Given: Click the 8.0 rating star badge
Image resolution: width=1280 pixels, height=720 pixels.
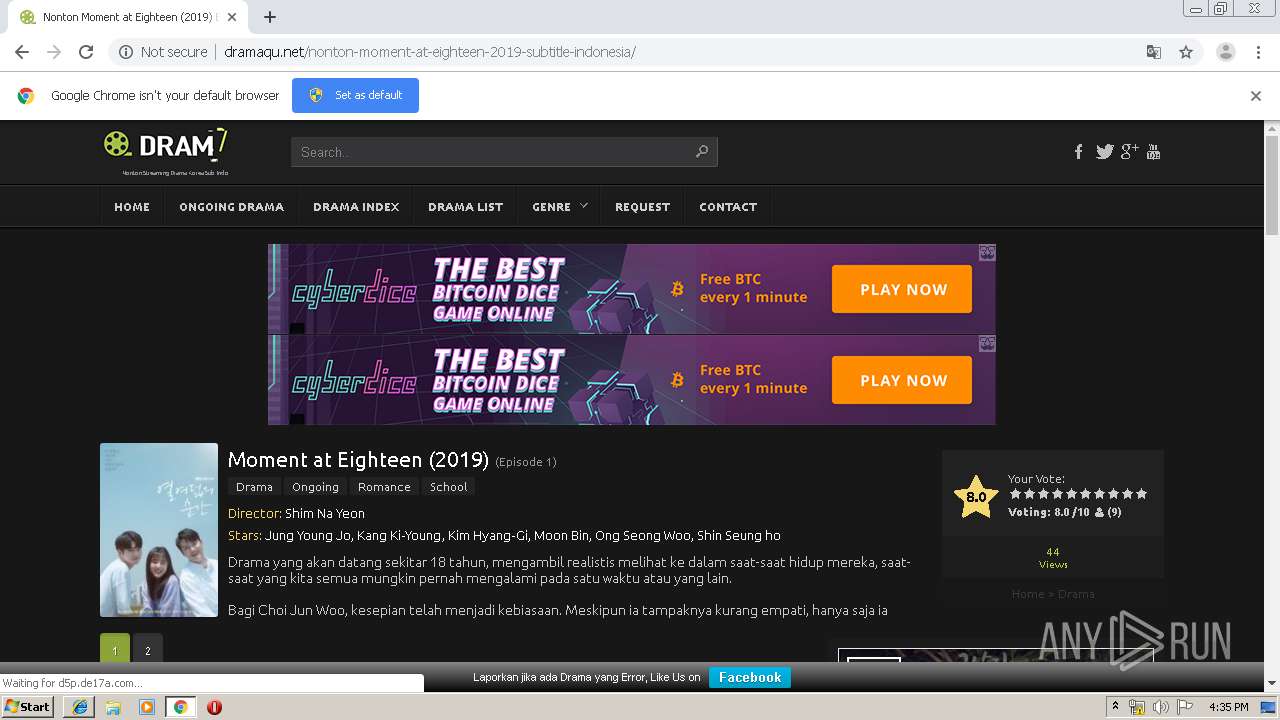Looking at the screenshot, I should [976, 497].
